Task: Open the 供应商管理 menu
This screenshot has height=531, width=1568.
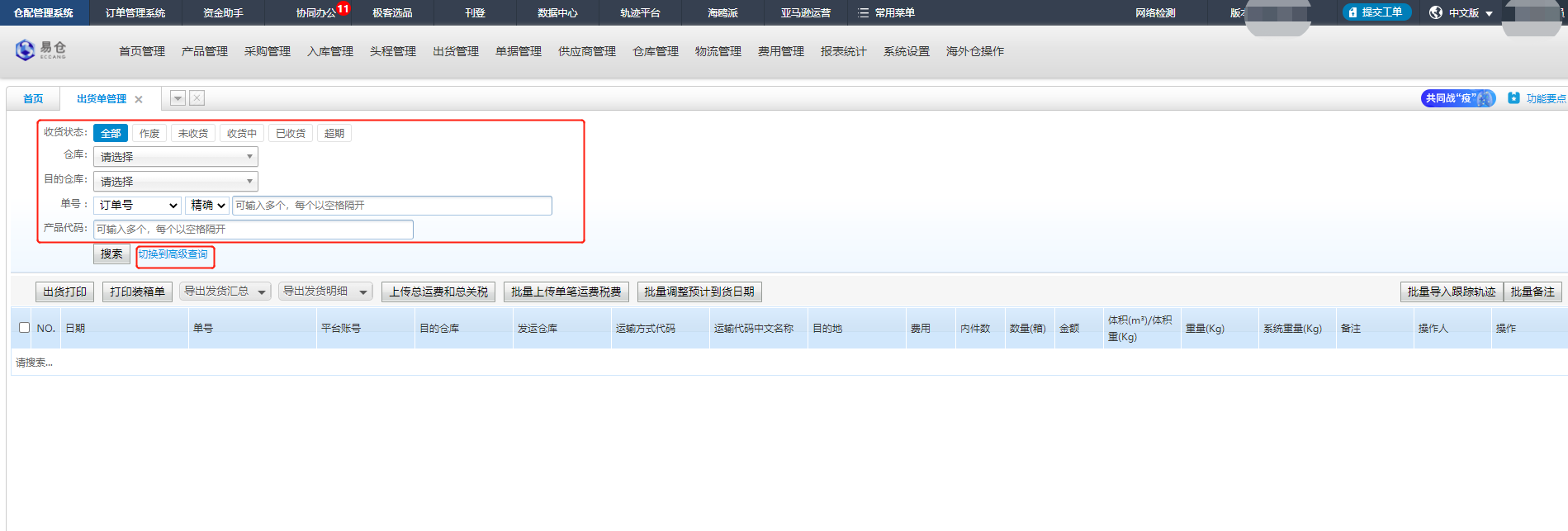Action: pos(587,51)
